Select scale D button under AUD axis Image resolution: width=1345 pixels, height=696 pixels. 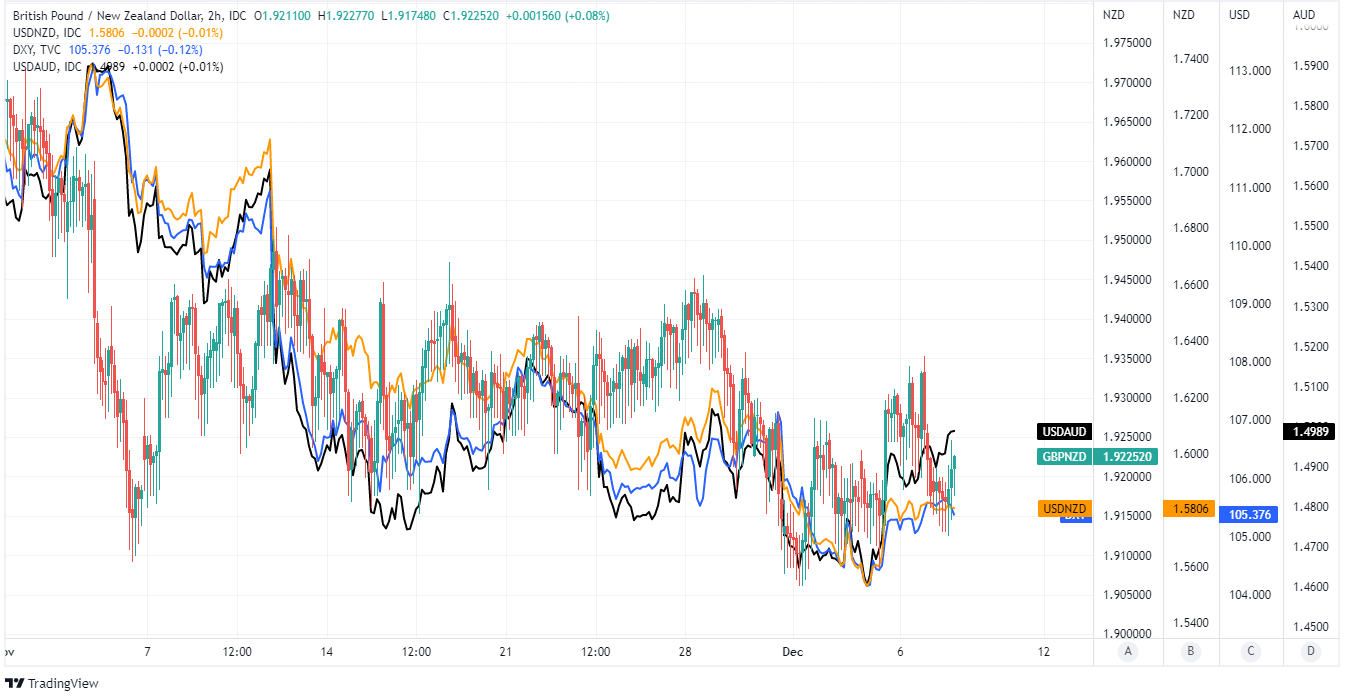tap(1311, 651)
